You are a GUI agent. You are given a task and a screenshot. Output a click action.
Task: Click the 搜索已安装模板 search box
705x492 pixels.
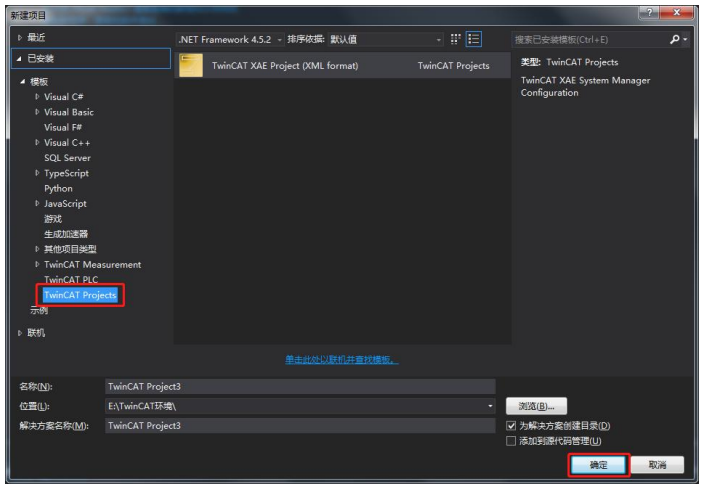click(x=589, y=40)
